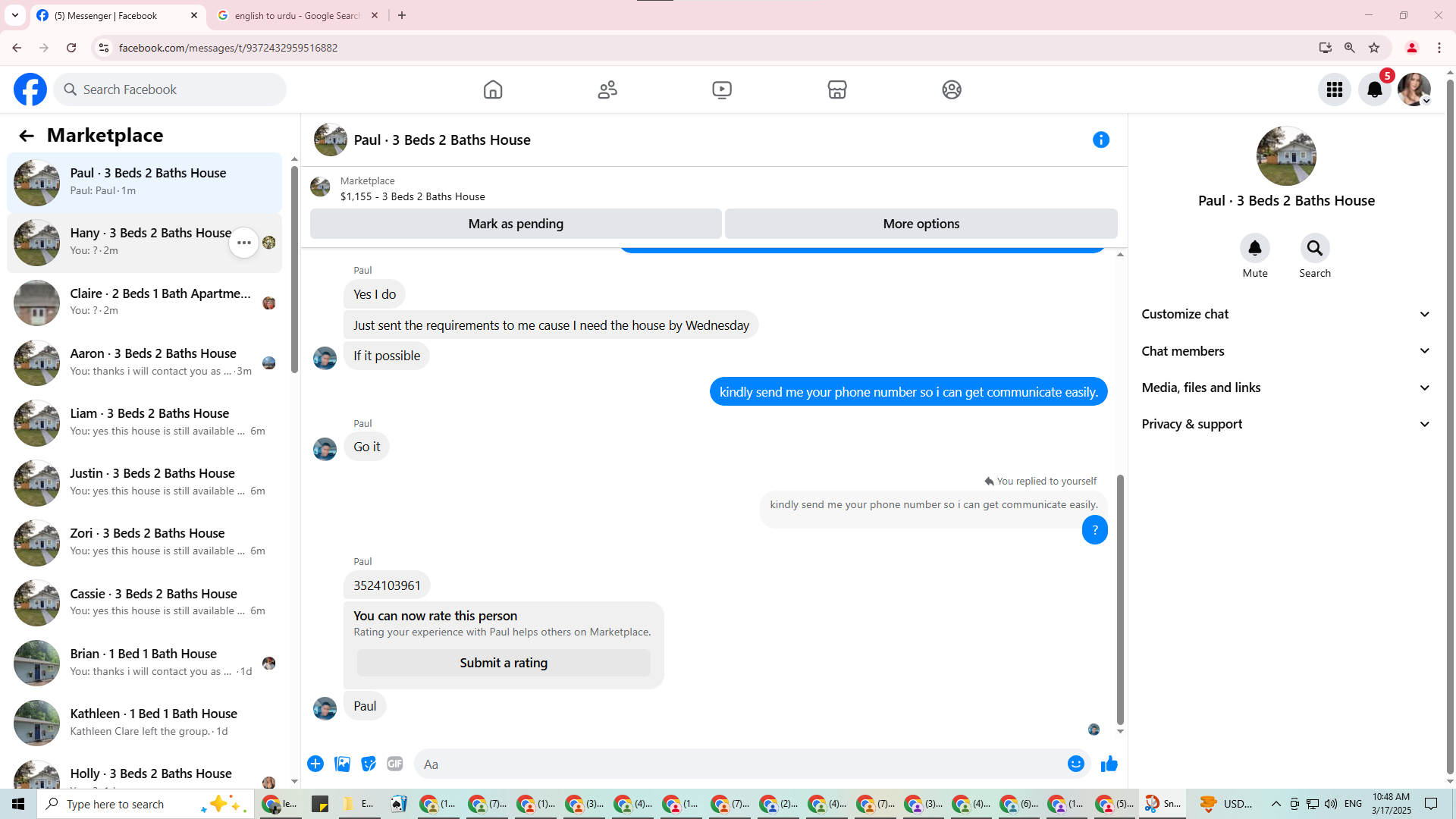Click the conversation scrollbar
The image size is (1456, 819).
click(1120, 599)
